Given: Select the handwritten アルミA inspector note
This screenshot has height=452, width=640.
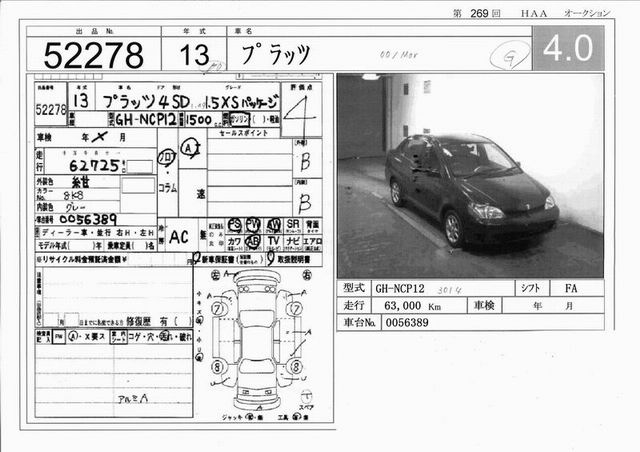Looking at the screenshot, I should (132, 399).
